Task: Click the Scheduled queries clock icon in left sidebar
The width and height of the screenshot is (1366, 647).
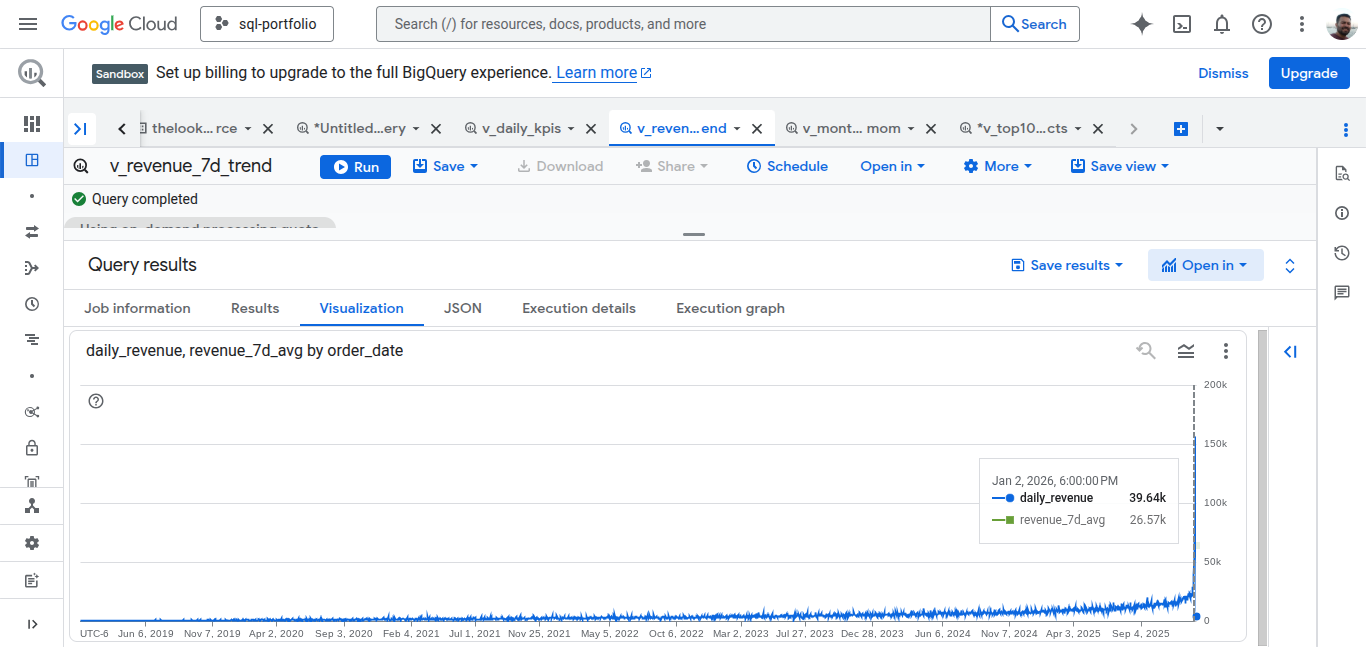Action: tap(32, 304)
